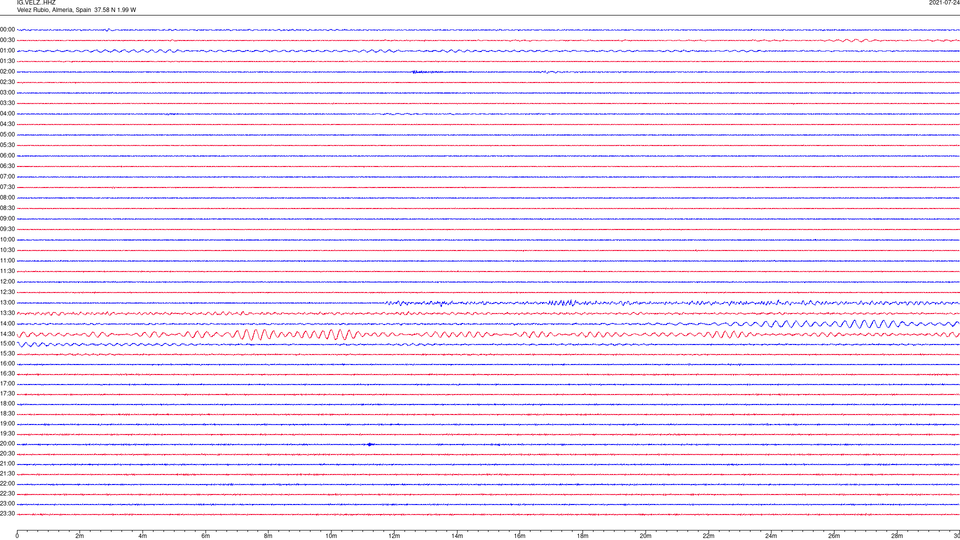This screenshot has height=540, width=960.
Task: Click the 4m axis tick label
Action: pos(143,536)
